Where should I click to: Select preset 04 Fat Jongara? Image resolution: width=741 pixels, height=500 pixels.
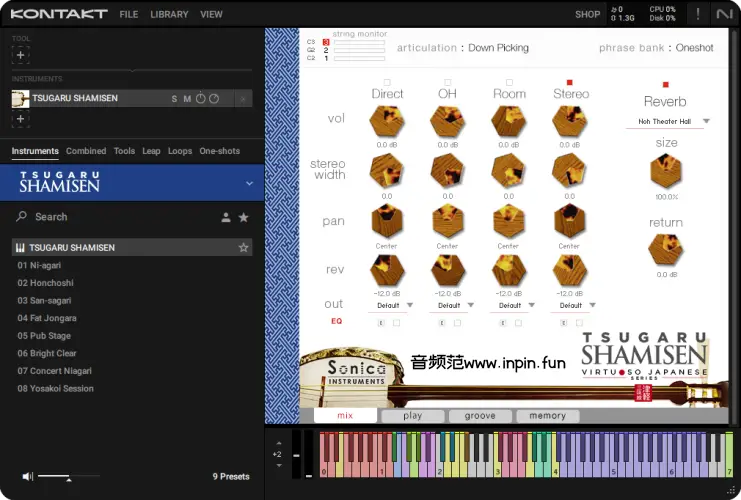coord(47,319)
